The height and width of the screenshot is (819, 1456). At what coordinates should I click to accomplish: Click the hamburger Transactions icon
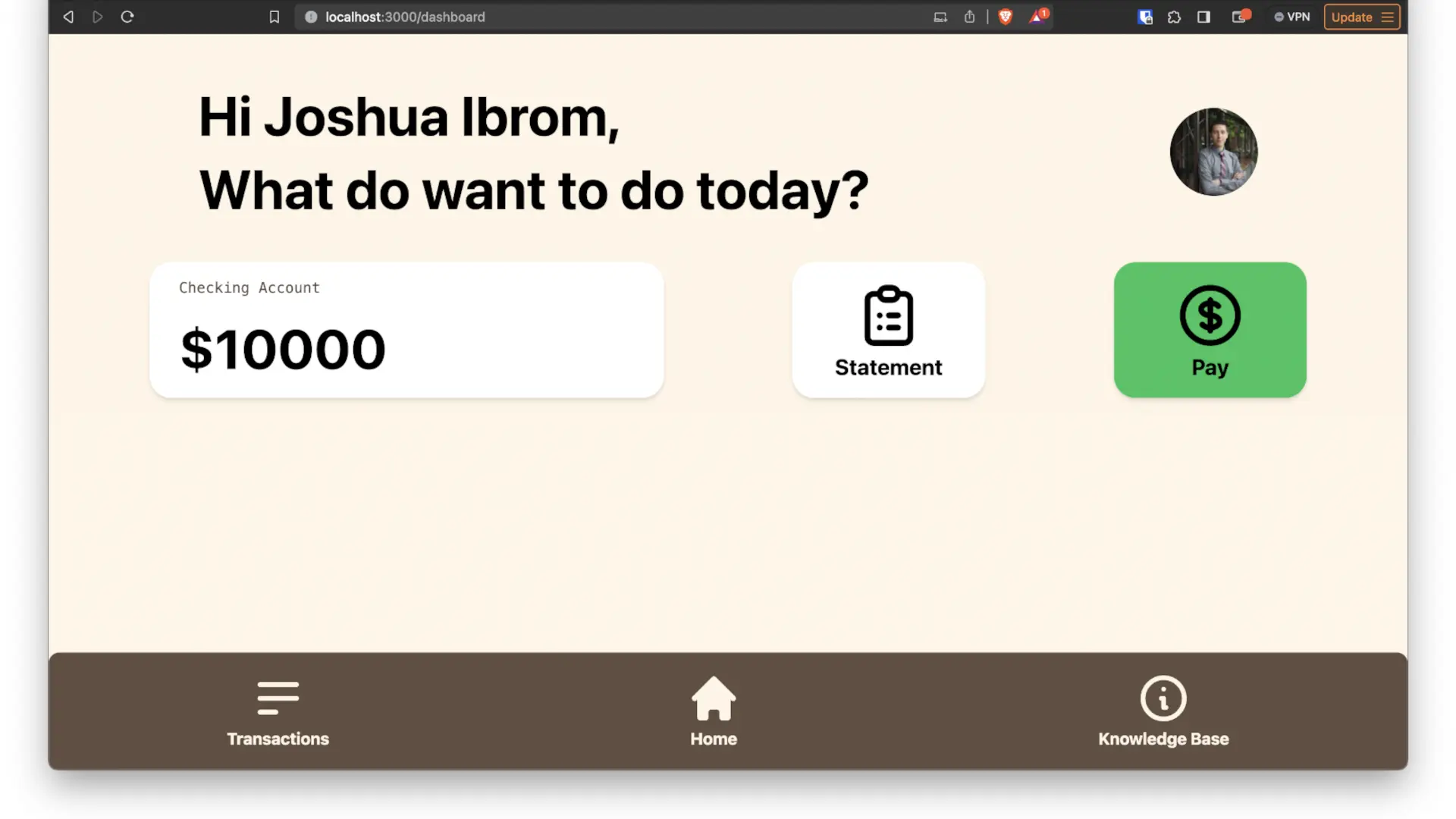point(278,698)
